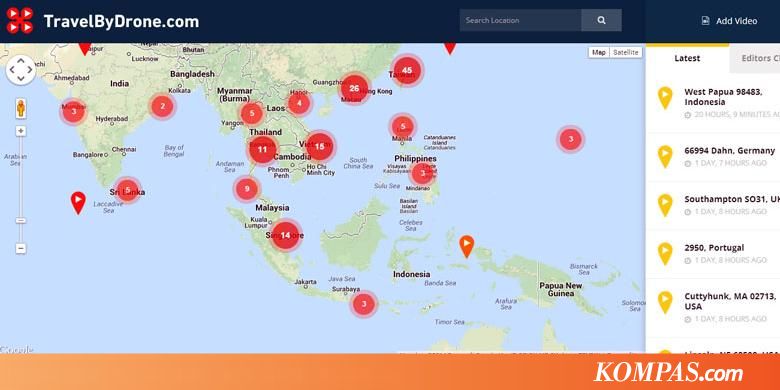Expand the Singapore cluster of 14
This screenshot has height=390, width=780.
point(285,235)
